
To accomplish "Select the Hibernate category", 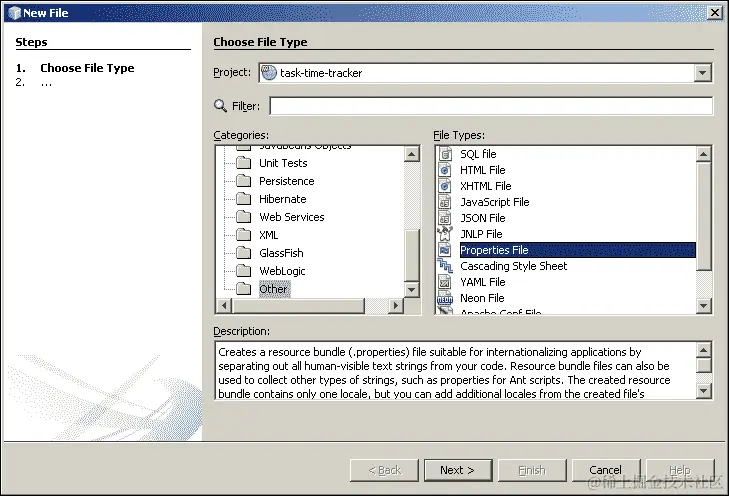I will pos(283,199).
